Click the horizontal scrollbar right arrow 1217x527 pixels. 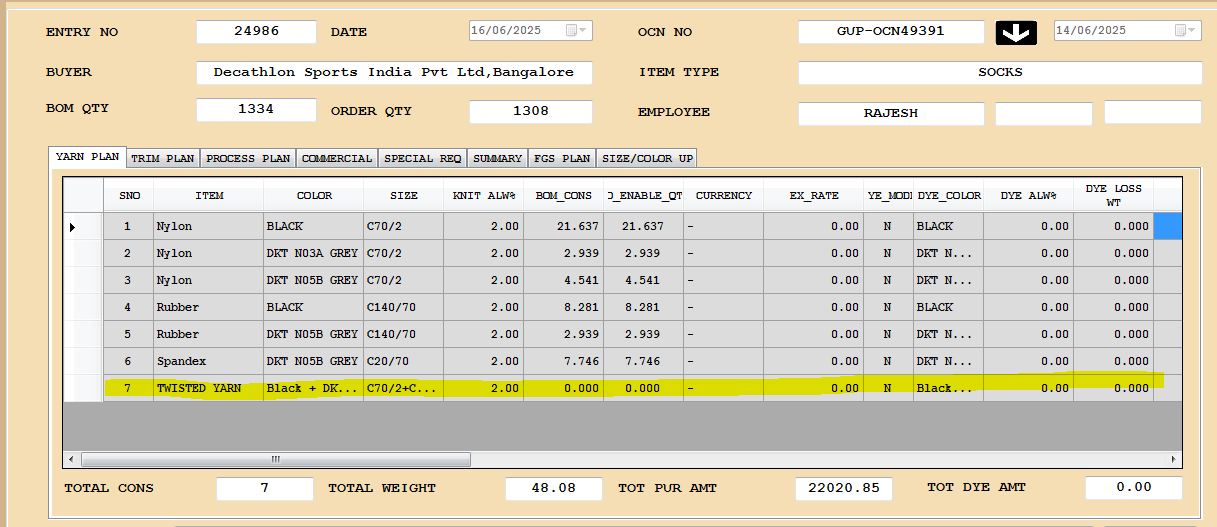pos(1175,460)
